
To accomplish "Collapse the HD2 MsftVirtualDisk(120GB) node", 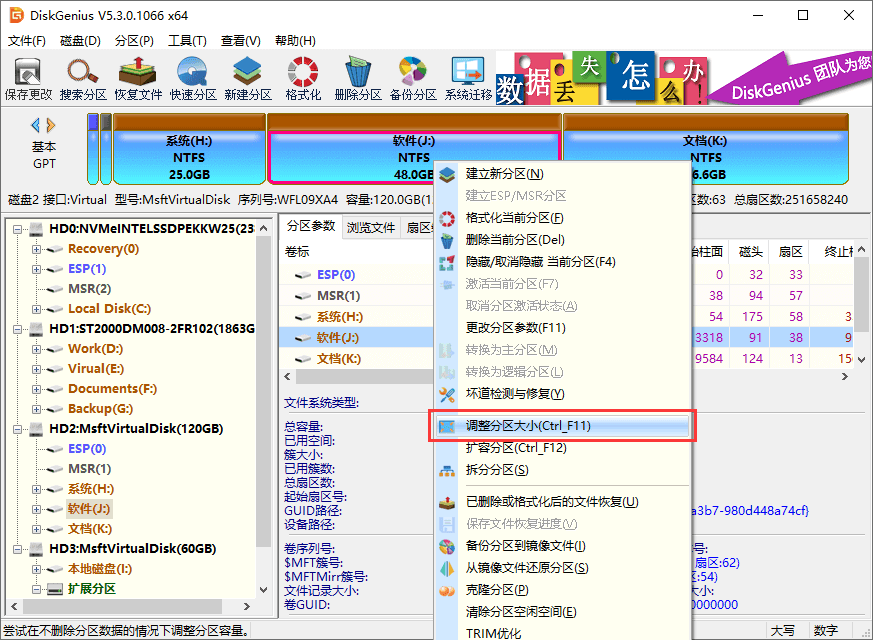I will coord(19,429).
